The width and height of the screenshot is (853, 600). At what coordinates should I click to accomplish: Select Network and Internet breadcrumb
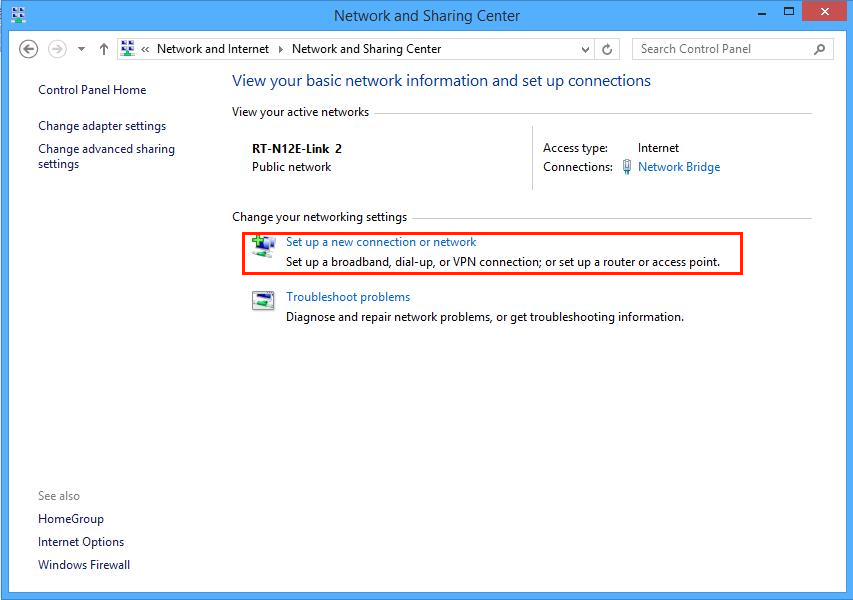point(213,49)
